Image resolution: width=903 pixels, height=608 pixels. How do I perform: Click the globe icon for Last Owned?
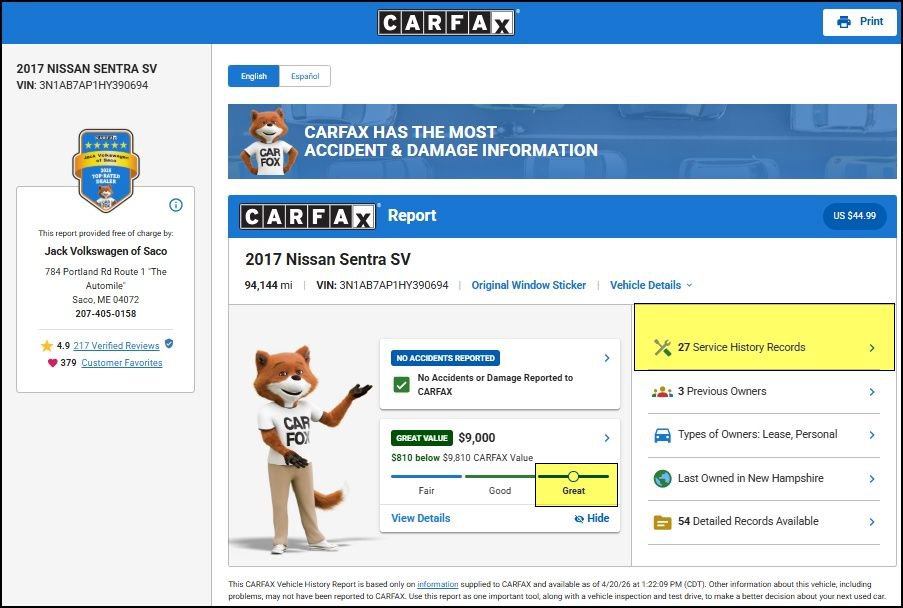662,479
